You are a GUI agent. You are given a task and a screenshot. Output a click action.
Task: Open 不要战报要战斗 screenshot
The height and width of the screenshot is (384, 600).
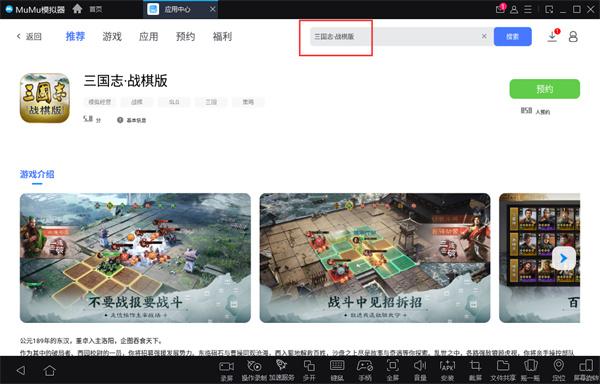(x=135, y=258)
